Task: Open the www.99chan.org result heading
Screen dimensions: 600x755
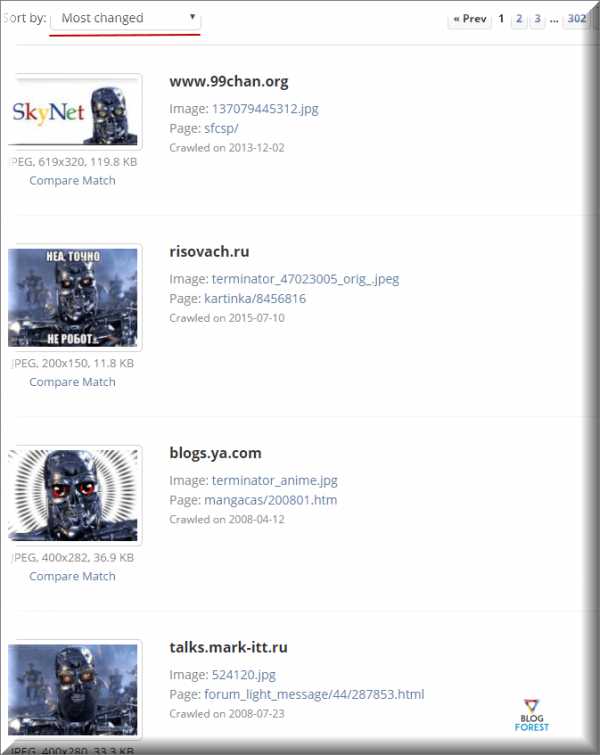Action: pos(229,81)
